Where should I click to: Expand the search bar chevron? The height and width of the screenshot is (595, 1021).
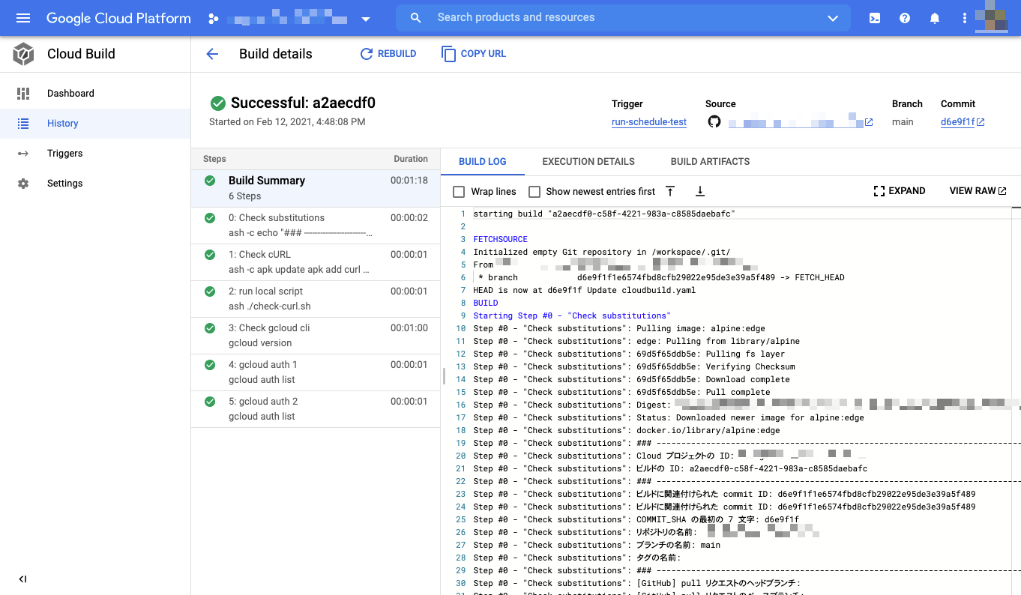[832, 18]
